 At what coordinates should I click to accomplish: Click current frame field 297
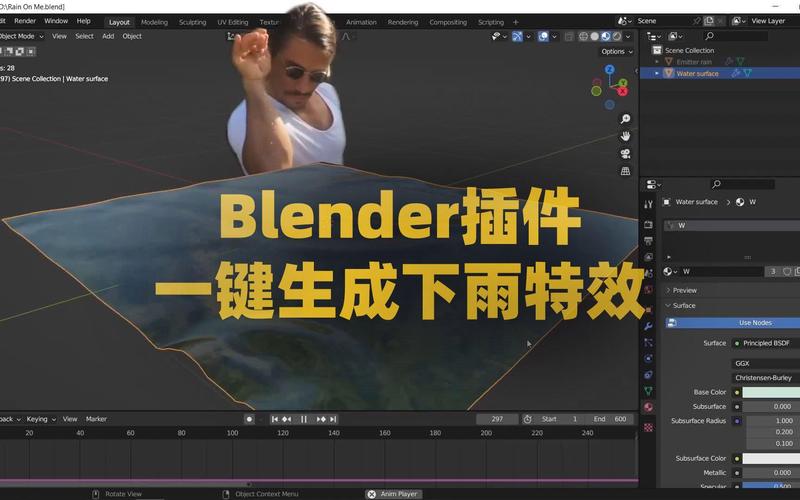(x=497, y=419)
